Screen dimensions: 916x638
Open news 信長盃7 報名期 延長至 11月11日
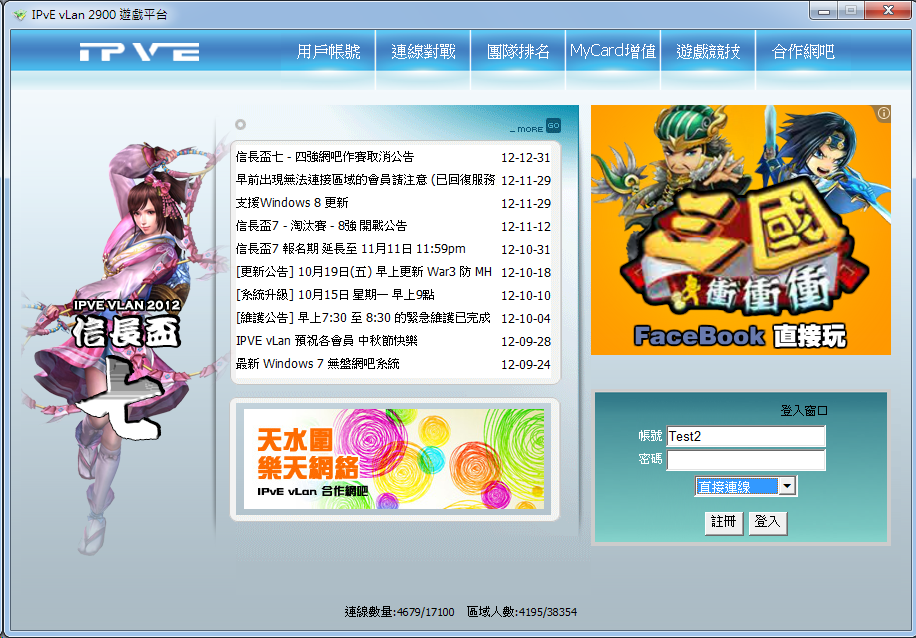point(351,249)
